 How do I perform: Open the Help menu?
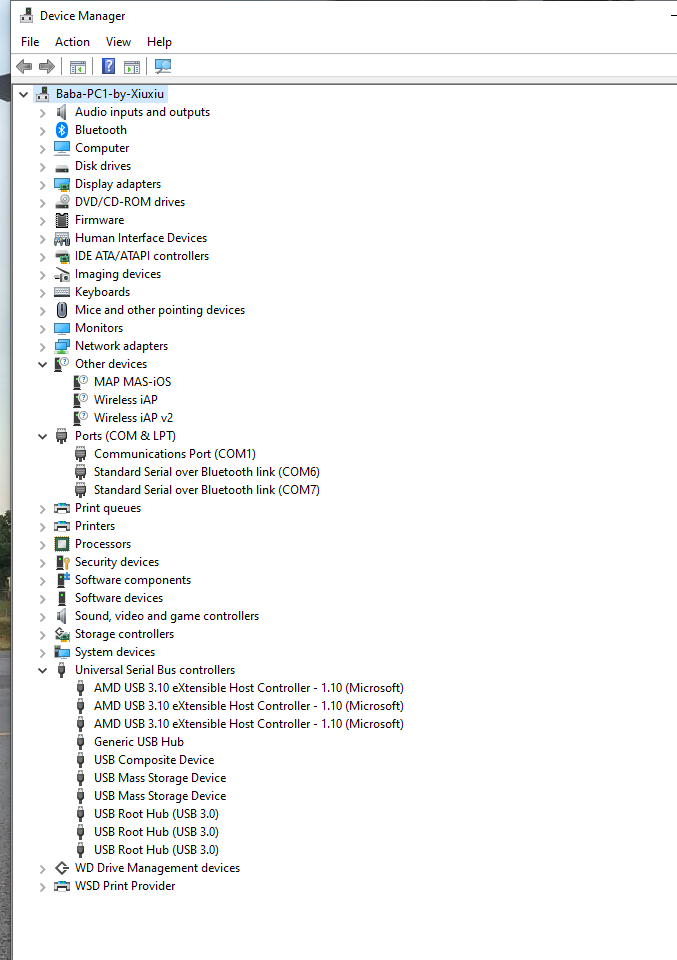[159, 42]
